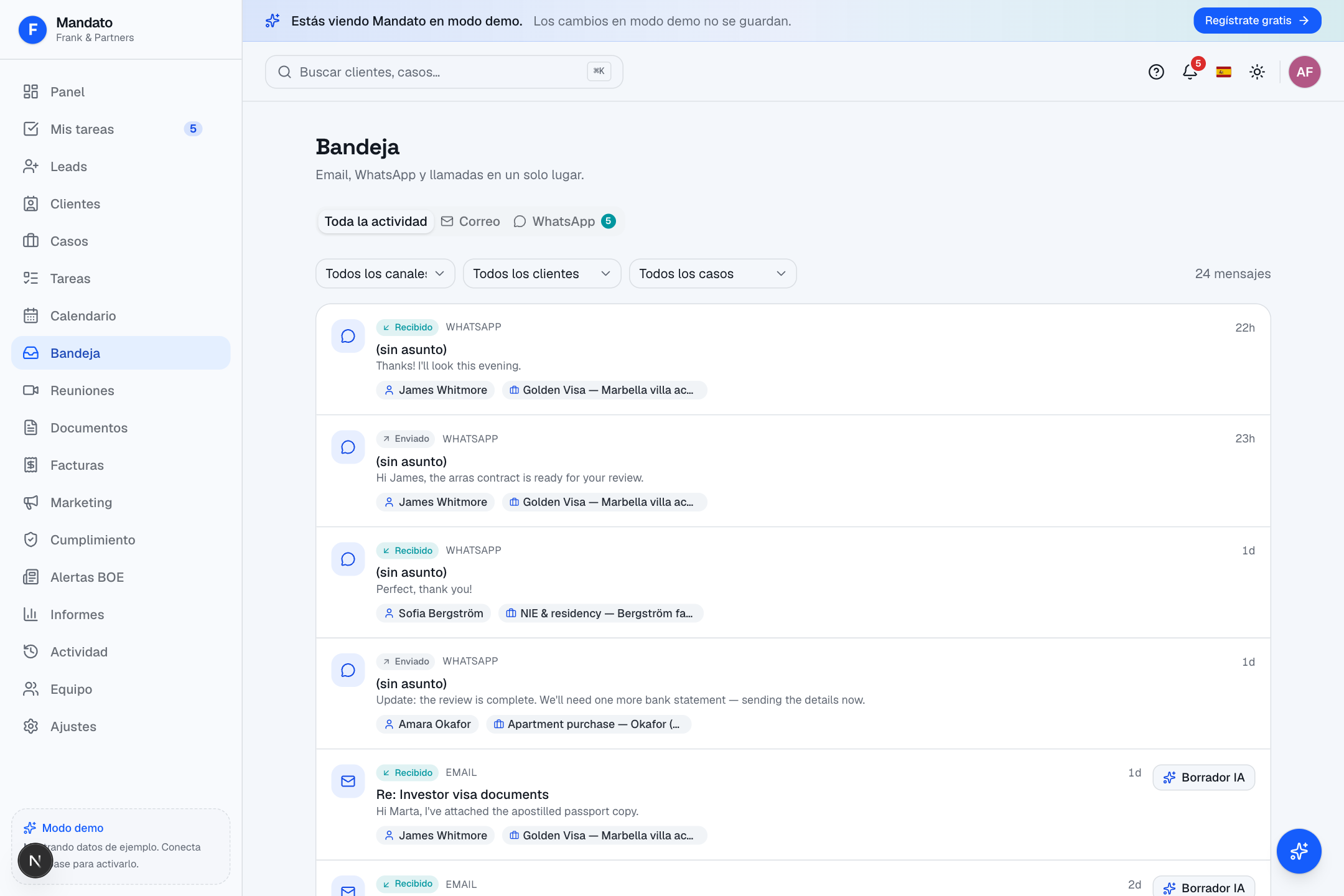Switch to the WhatsApp tab

coord(564,222)
